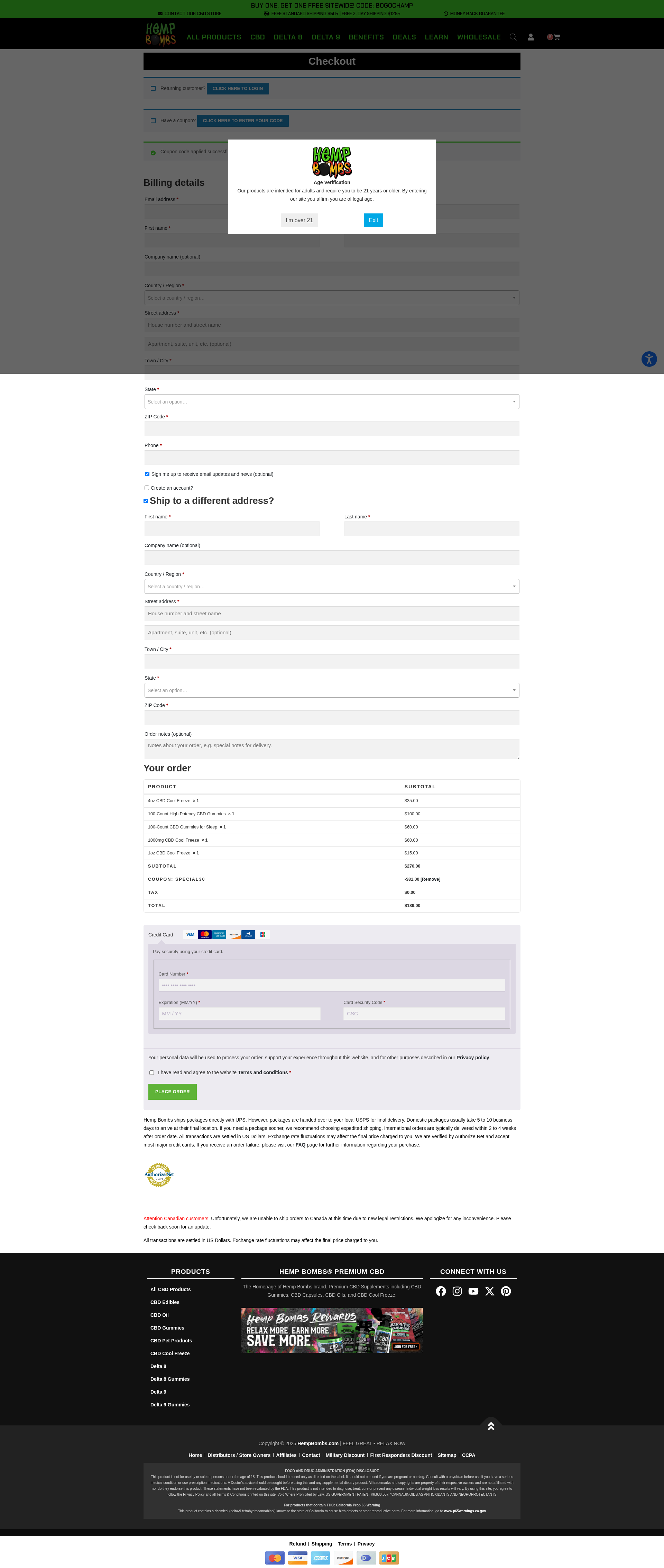This screenshot has width=664, height=1568.
Task: Open the Facebook social icon
Action: [x=441, y=1291]
